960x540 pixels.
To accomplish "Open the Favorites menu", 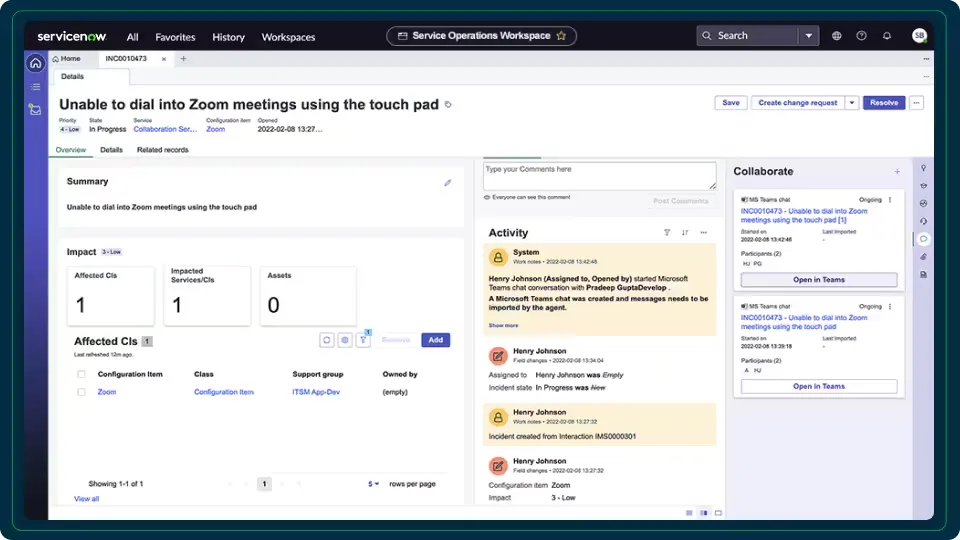I will [x=175, y=37].
